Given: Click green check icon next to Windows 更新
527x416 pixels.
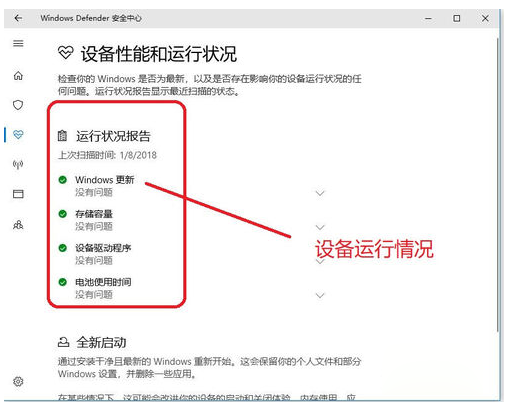Looking at the screenshot, I should pos(63,180).
